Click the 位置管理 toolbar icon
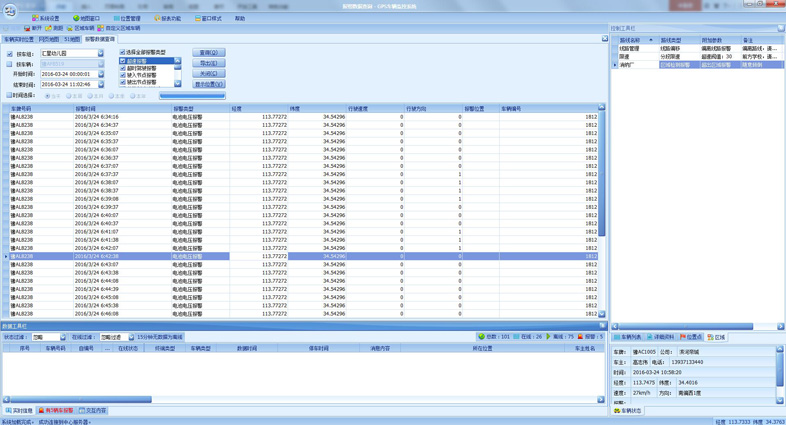This screenshot has height=425, width=786. [116, 18]
